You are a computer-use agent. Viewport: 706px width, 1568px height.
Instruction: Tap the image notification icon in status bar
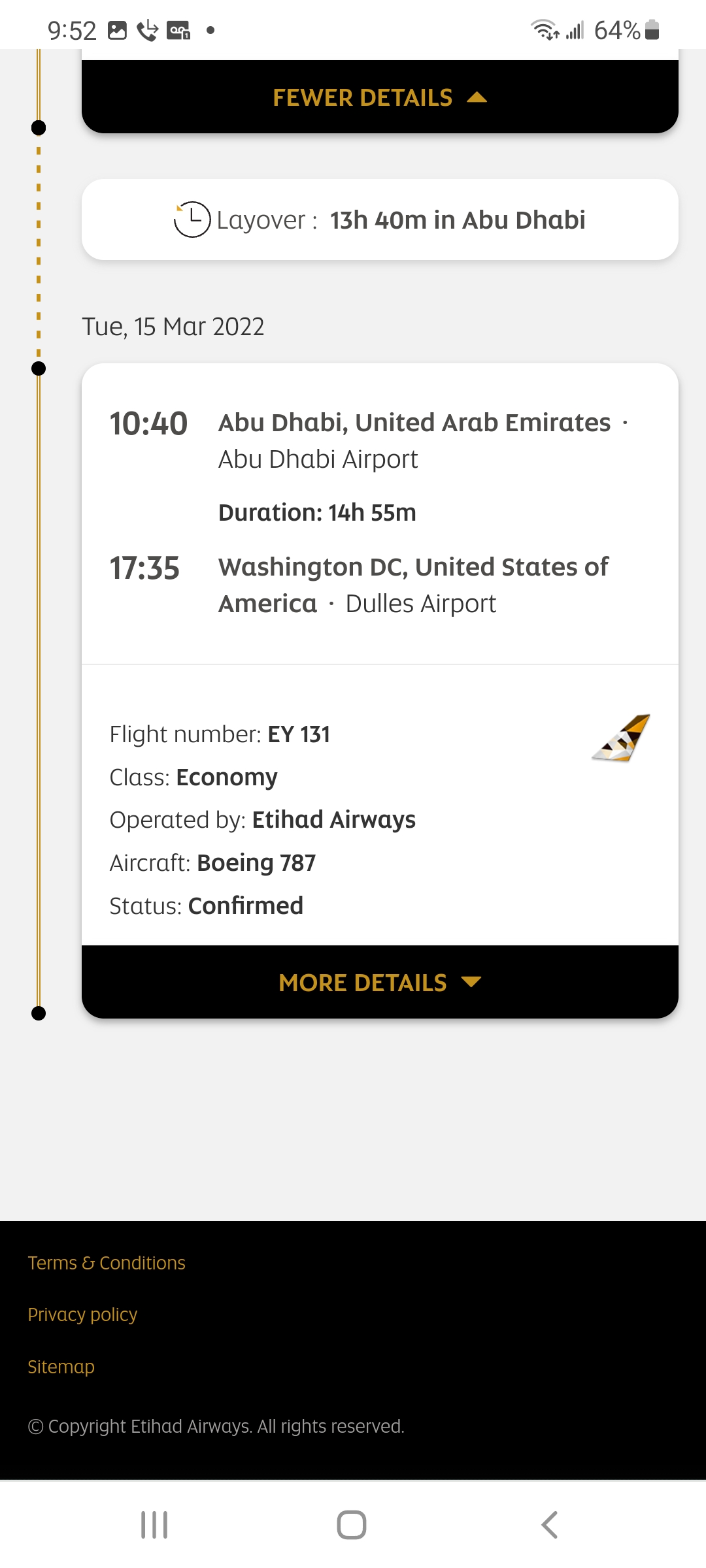(x=117, y=31)
